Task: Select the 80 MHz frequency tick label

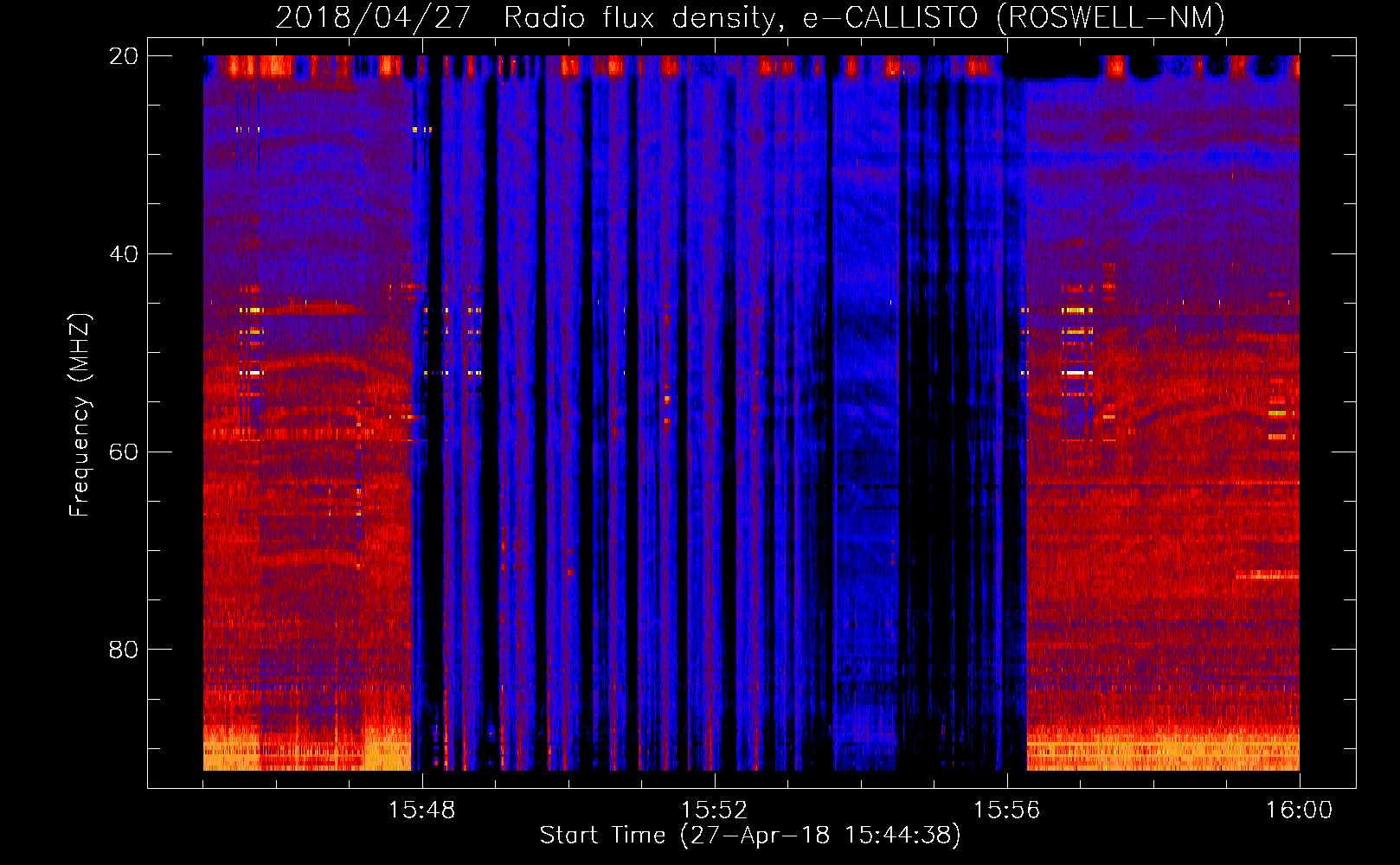Action: tap(124, 650)
